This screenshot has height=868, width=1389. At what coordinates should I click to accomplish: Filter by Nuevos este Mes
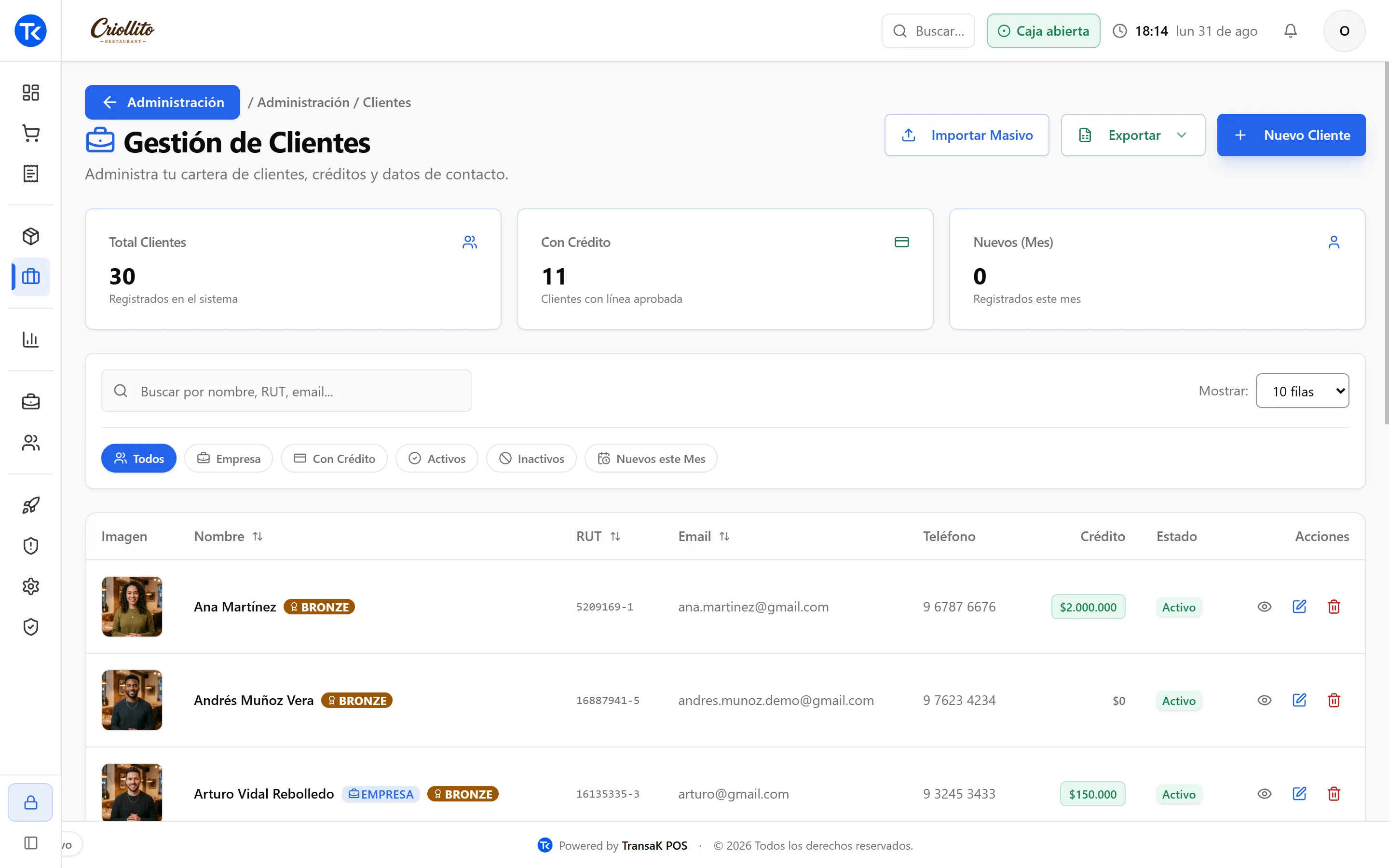point(651,458)
